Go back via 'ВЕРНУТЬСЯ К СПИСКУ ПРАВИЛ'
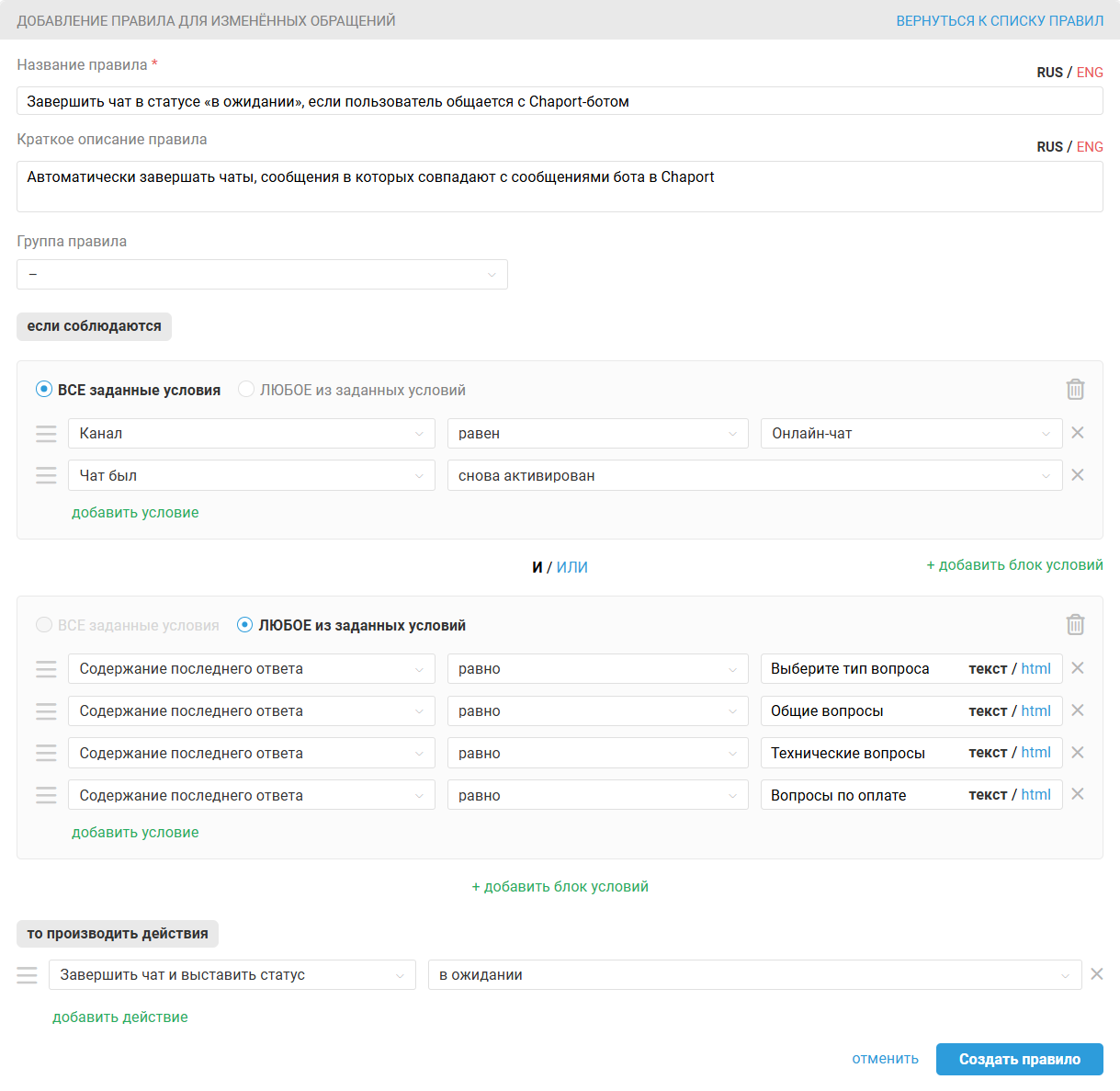This screenshot has height=1091, width=1120. [x=1000, y=20]
